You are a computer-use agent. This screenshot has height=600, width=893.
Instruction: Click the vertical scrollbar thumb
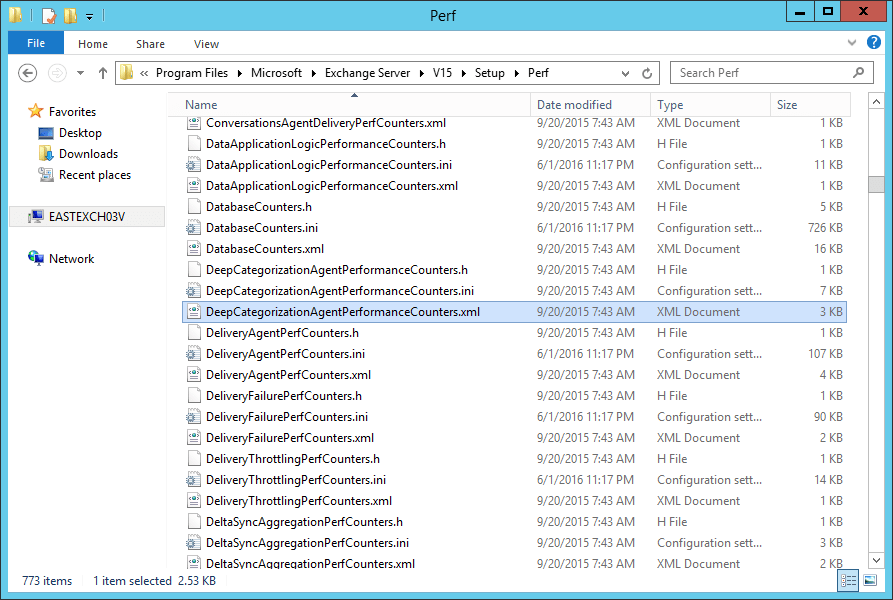[876, 184]
